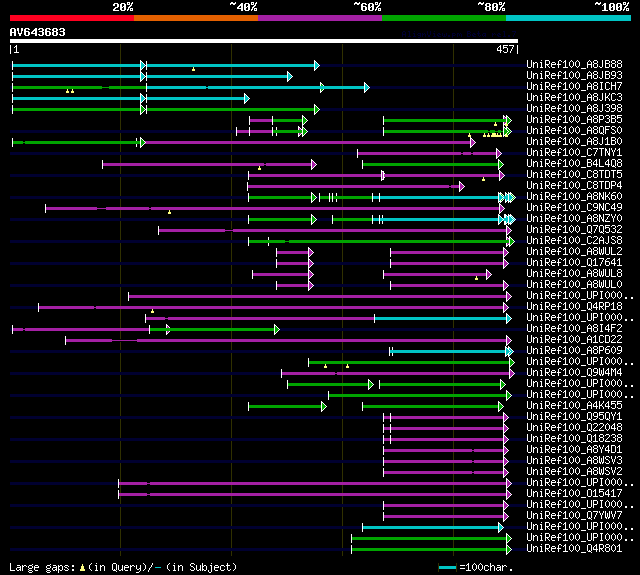Select the UniRef100_A8J1B0 label
Viewport: 640px width, 575px height.
click(574, 141)
